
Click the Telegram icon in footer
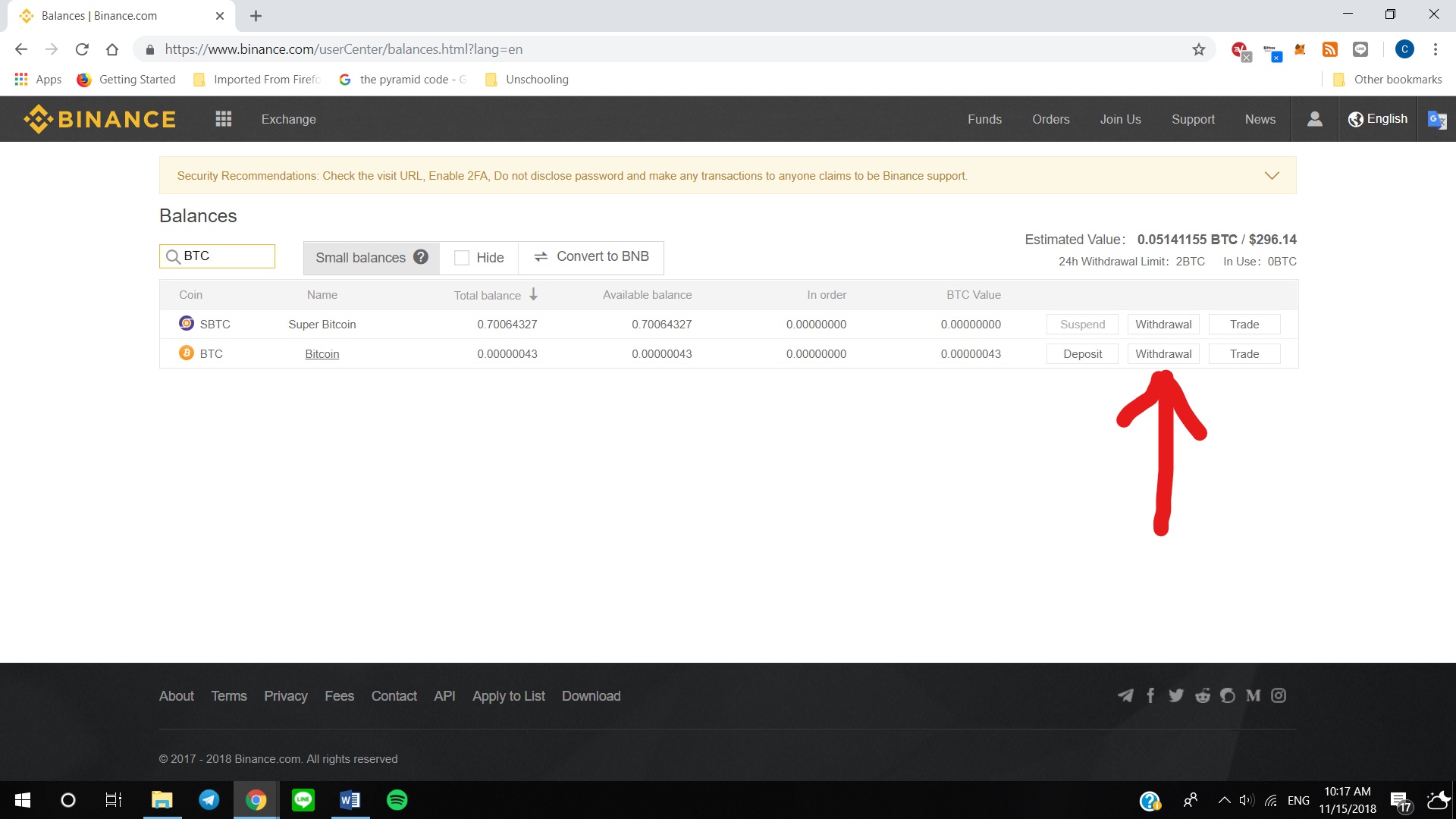(x=1125, y=695)
